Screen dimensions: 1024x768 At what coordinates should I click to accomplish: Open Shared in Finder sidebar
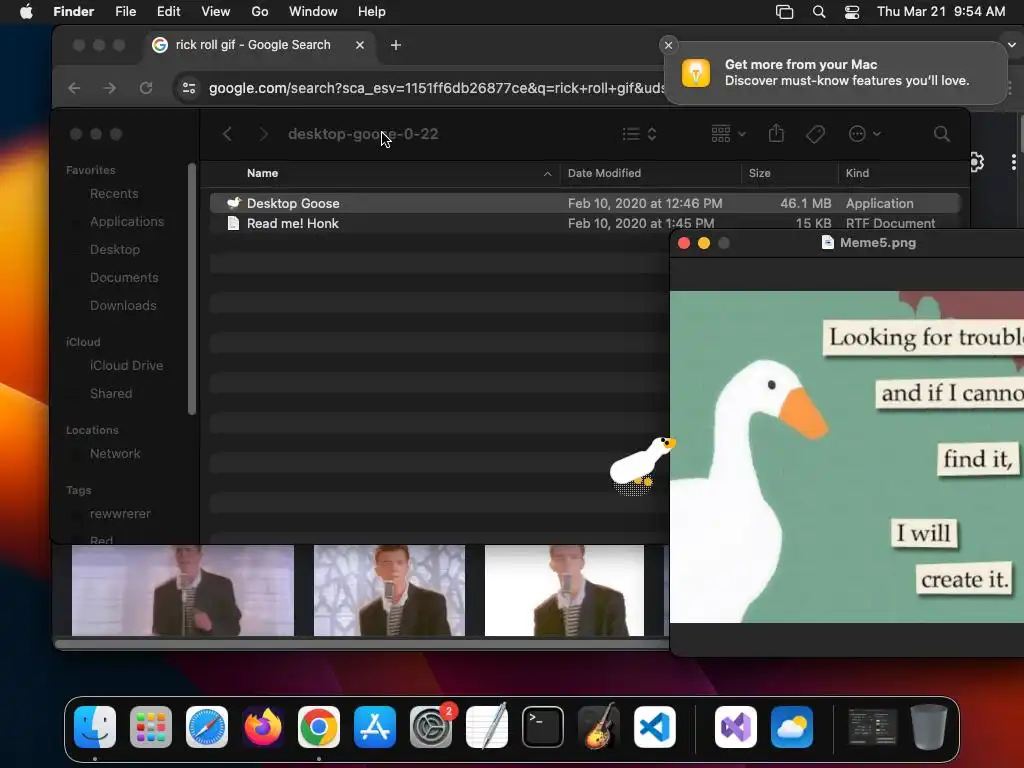111,394
